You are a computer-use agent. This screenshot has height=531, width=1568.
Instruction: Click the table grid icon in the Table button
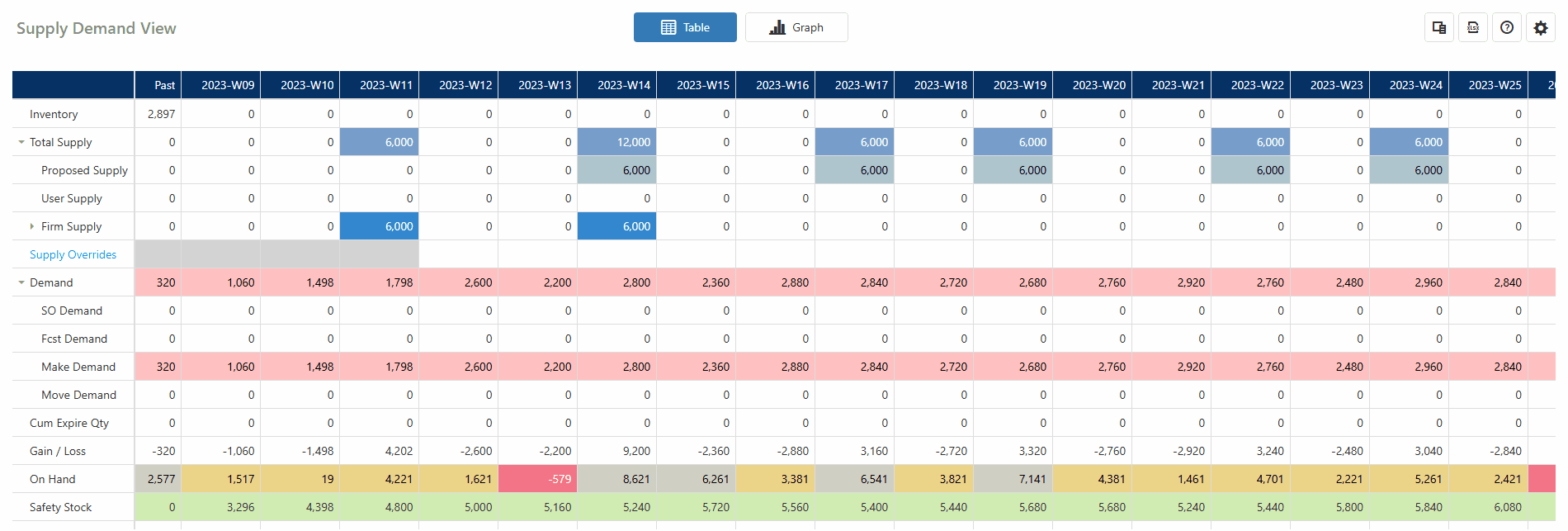click(x=668, y=27)
